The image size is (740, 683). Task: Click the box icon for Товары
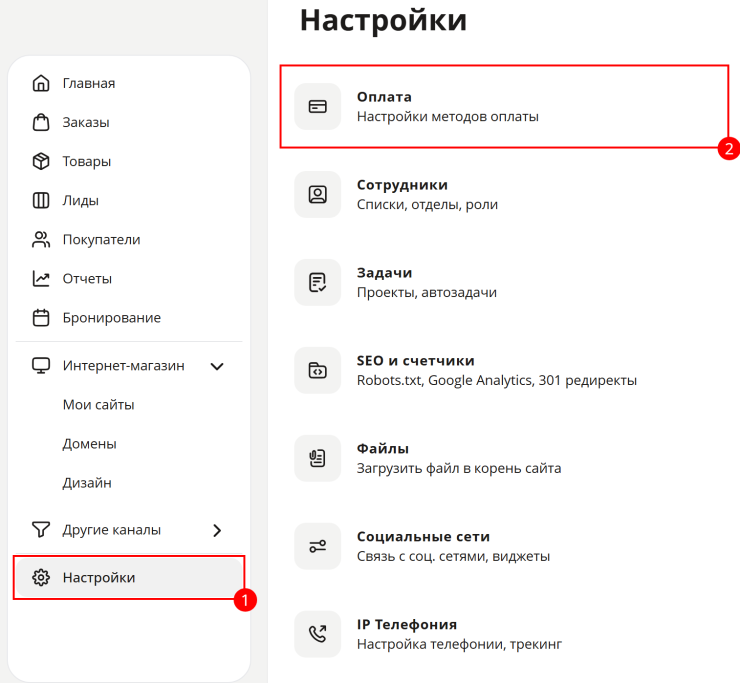pos(41,161)
